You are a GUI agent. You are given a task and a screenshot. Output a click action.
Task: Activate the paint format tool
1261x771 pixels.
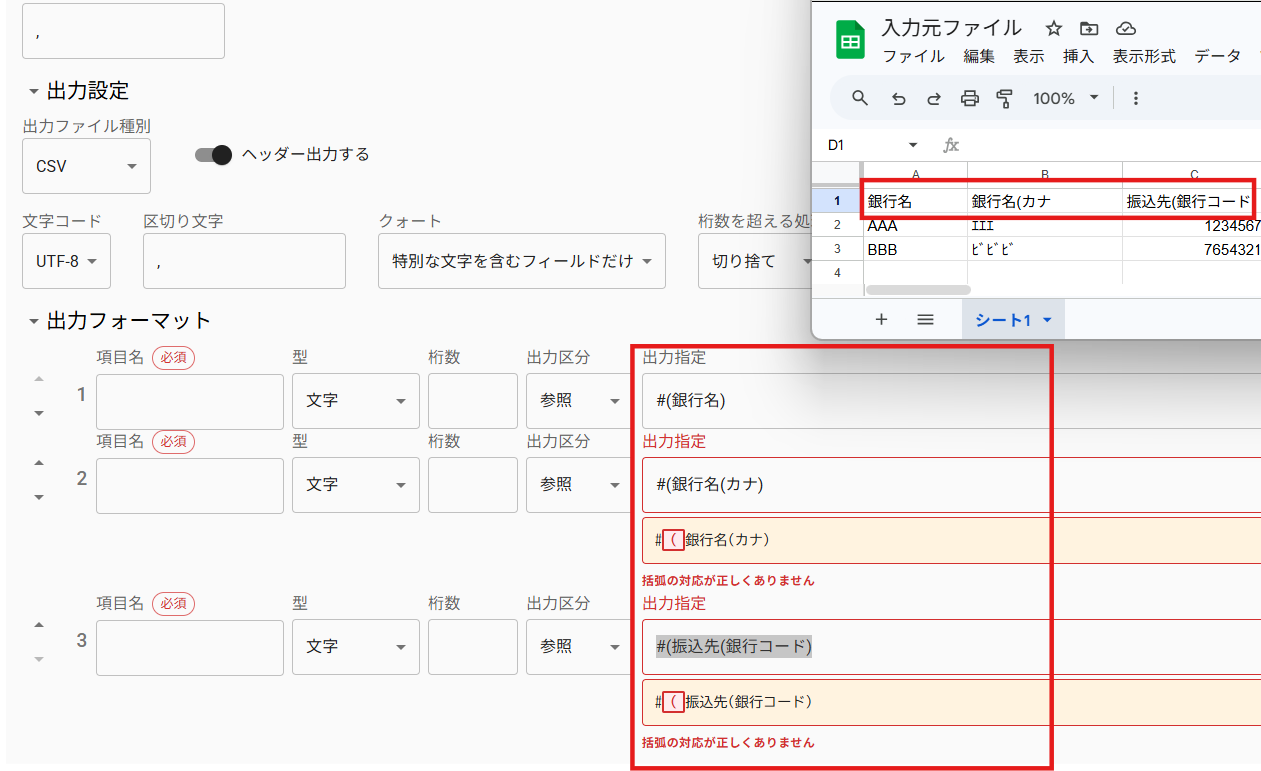pos(1005,98)
